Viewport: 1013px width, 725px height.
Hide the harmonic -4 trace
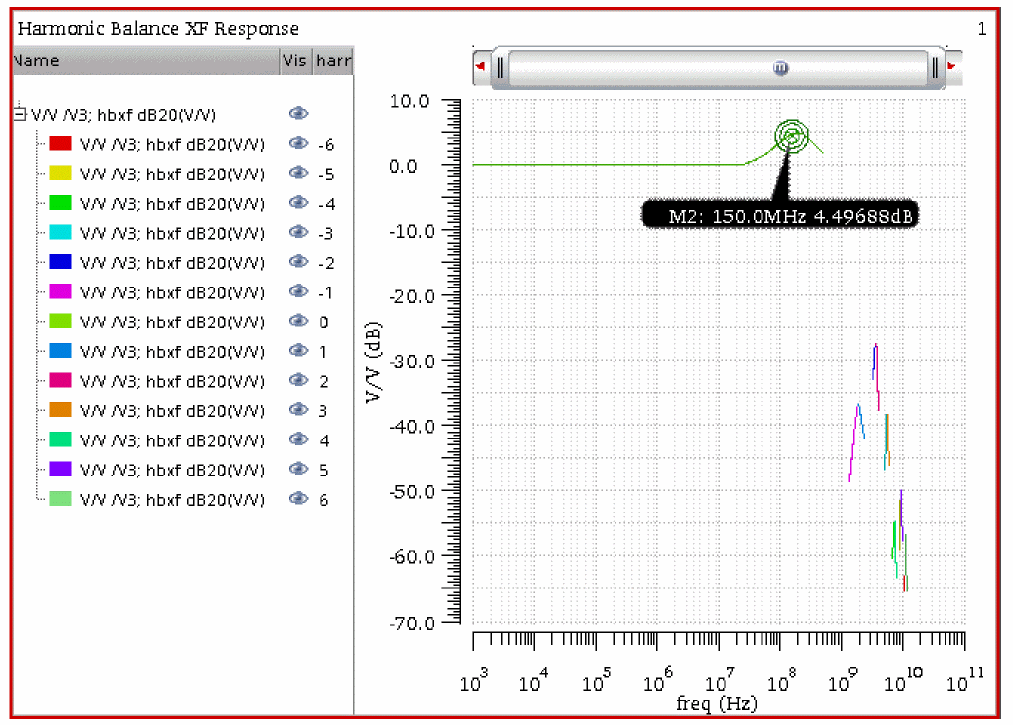click(x=298, y=203)
